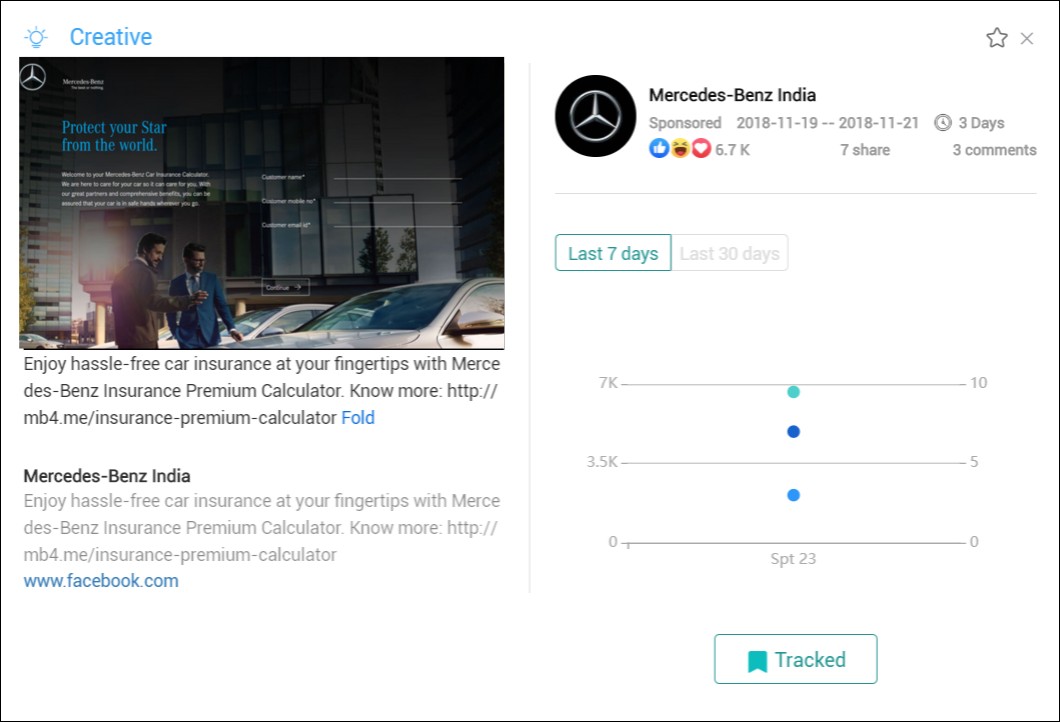Click the light blue chart data point
The height and width of the screenshot is (722, 1060).
(793, 495)
